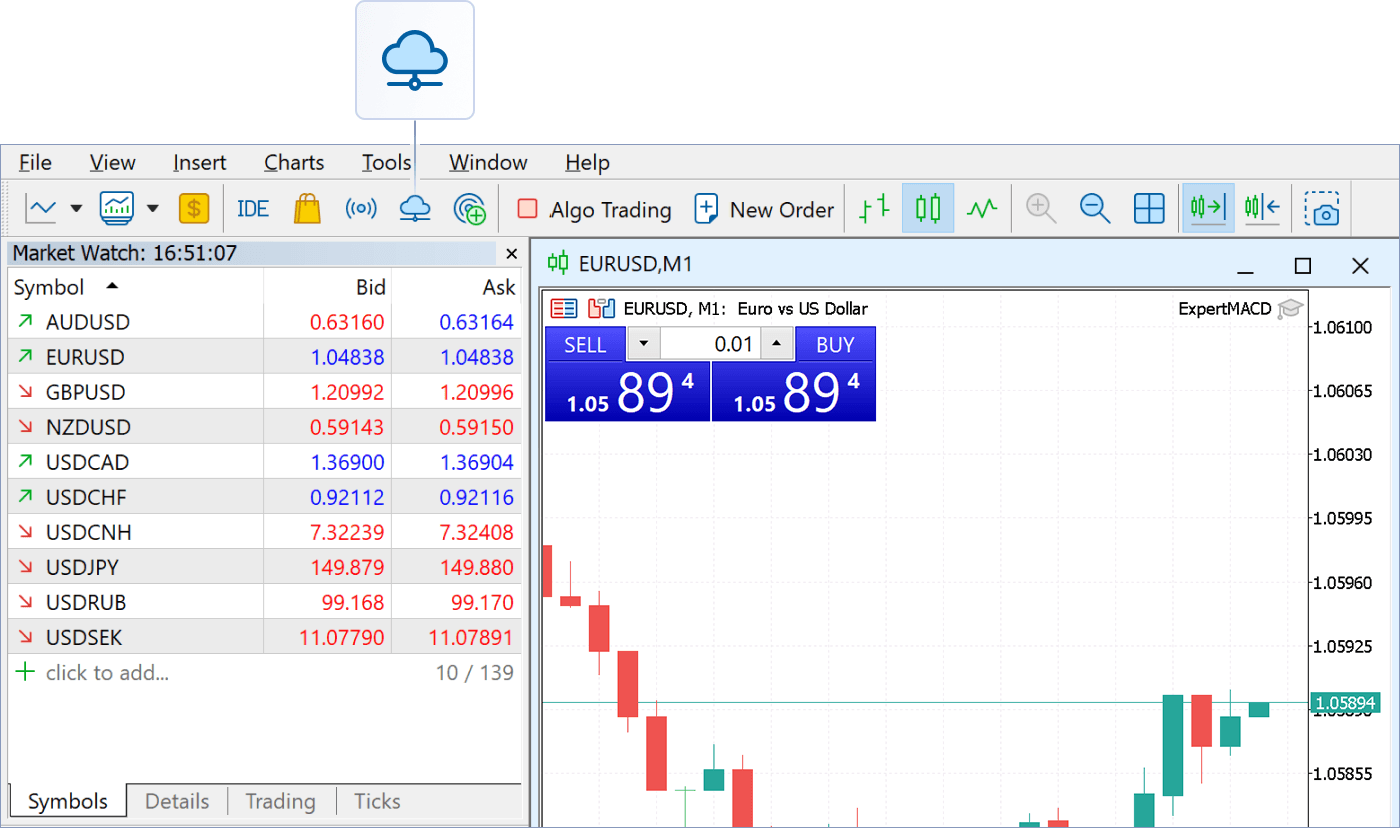Open the lot size volume dropdown
This screenshot has width=1400, height=828.
[643, 343]
